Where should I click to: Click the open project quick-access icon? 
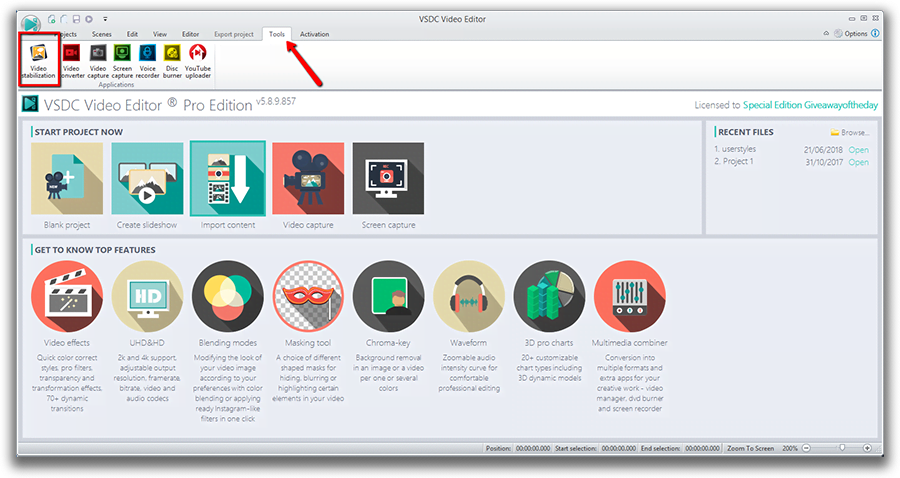coord(64,19)
